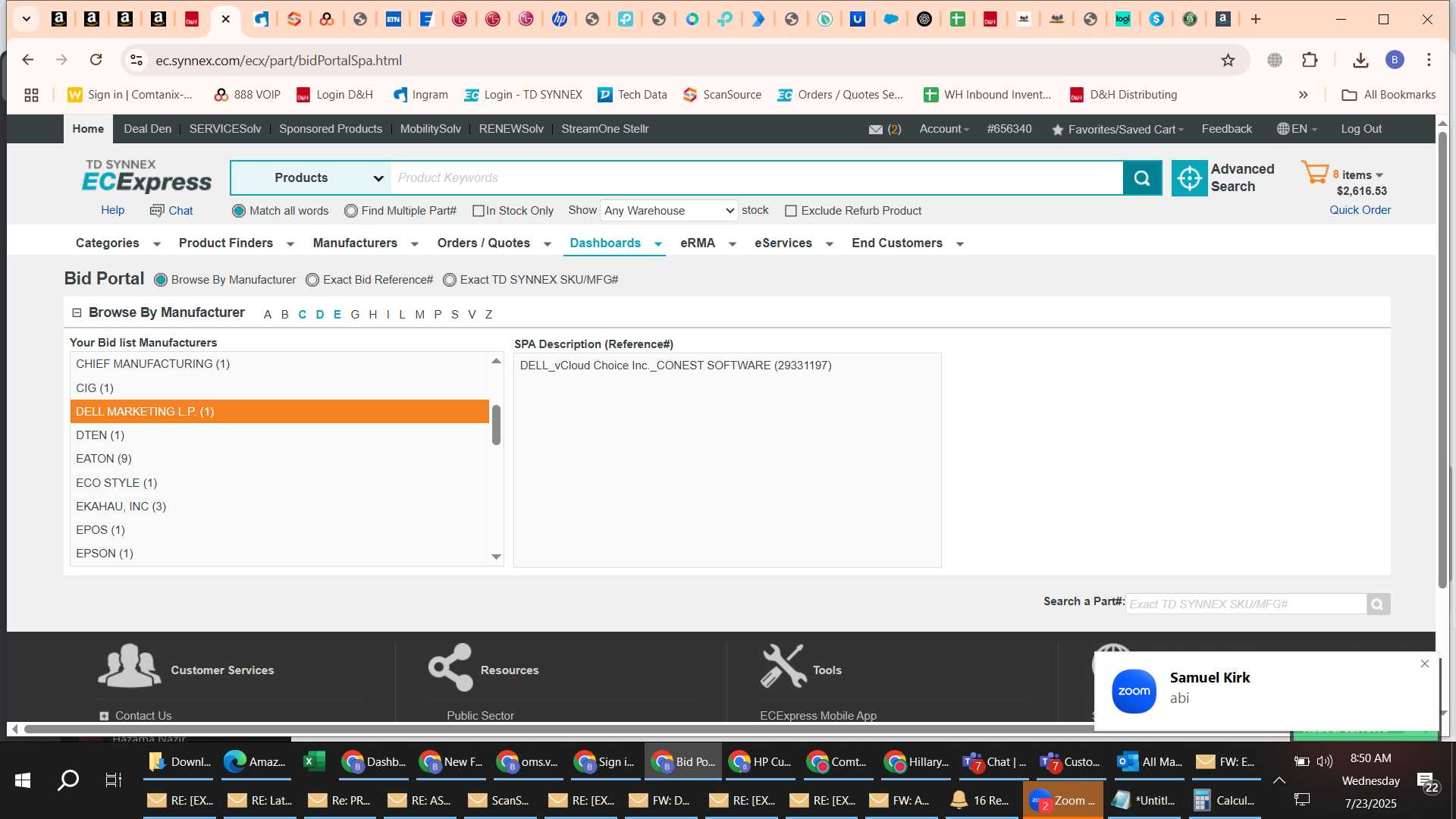Open the Contact Us link
This screenshot has height=819, width=1456.
tap(143, 716)
